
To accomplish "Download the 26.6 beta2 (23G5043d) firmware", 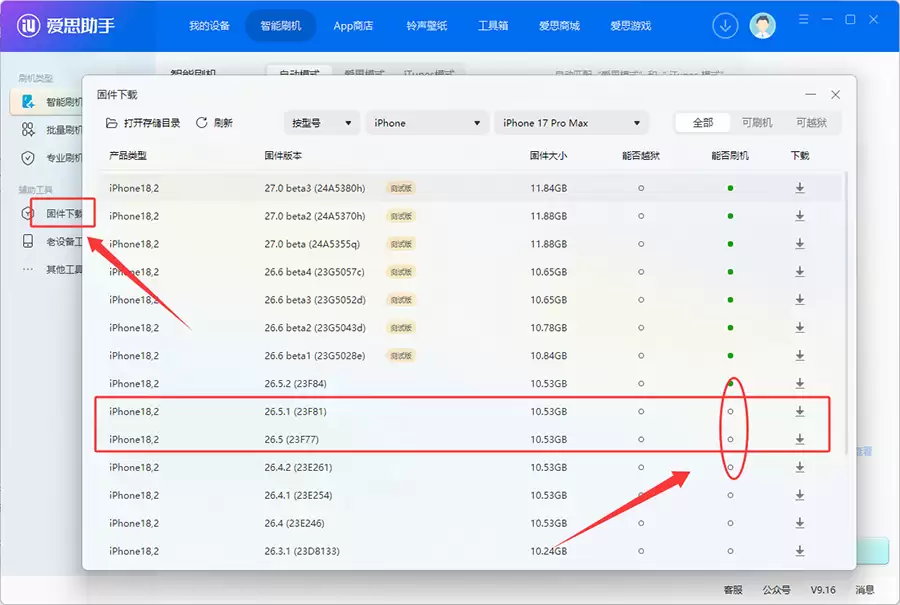I will click(800, 328).
